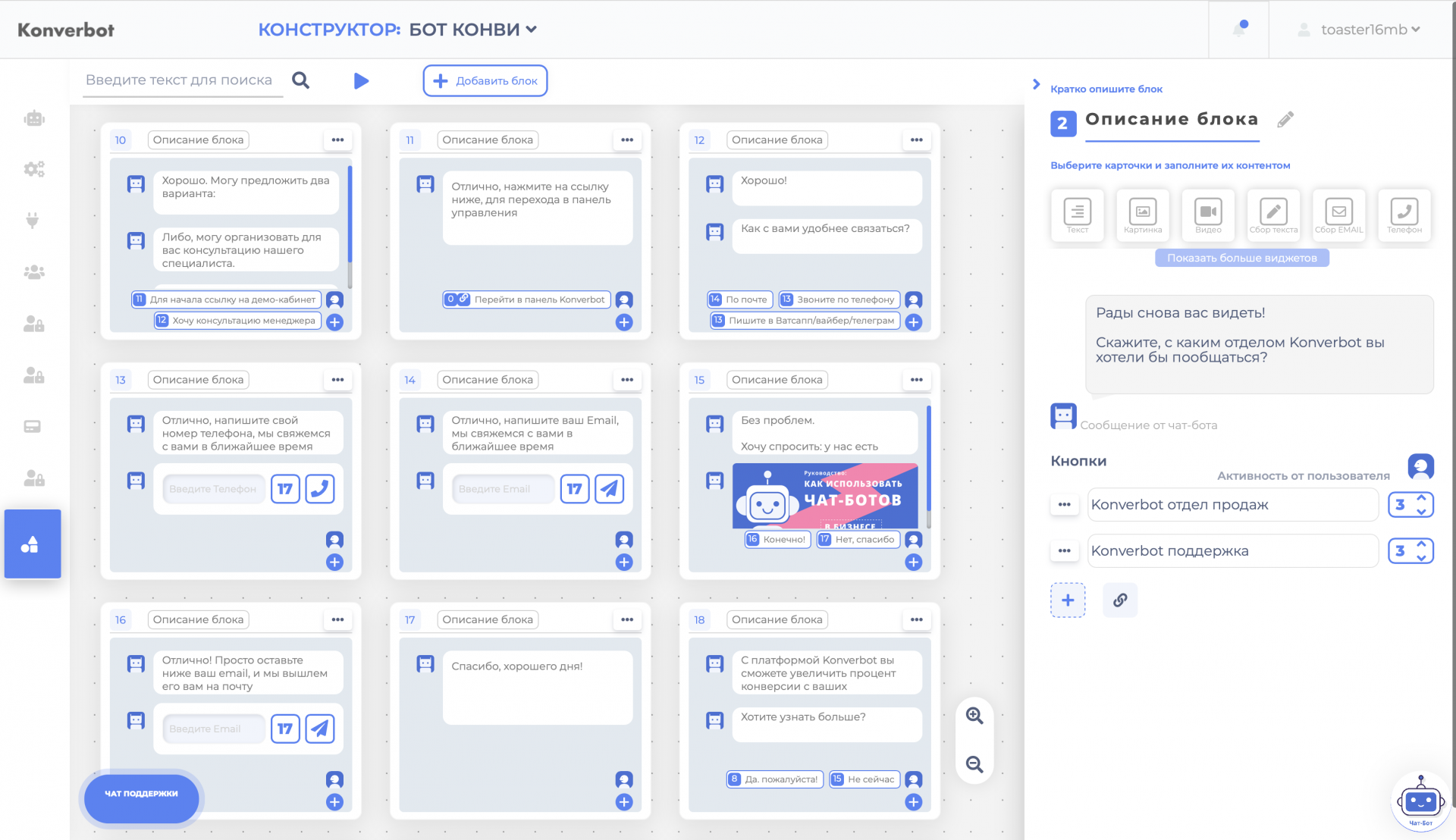Click Показать больше виджетов
Screen dimensions: 1456x840
coord(1241,259)
